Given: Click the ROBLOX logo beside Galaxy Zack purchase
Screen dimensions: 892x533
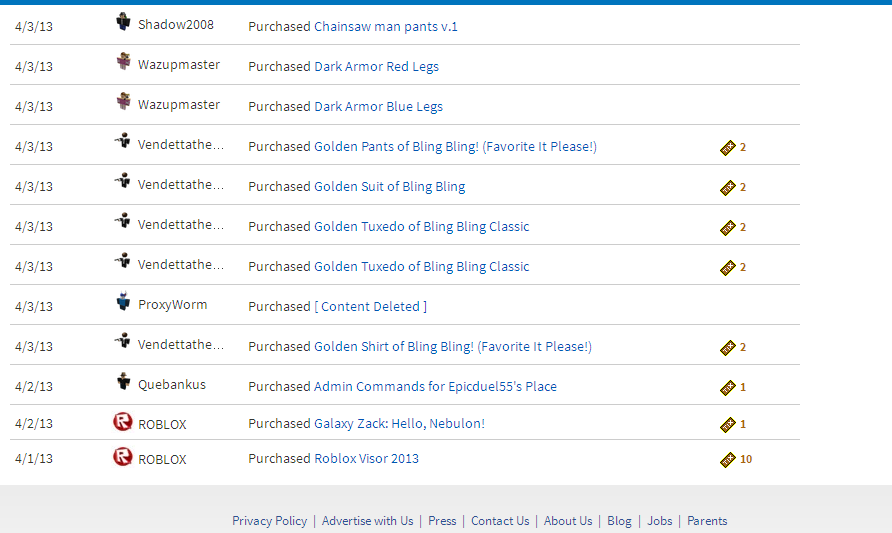Looking at the screenshot, I should pos(123,422).
